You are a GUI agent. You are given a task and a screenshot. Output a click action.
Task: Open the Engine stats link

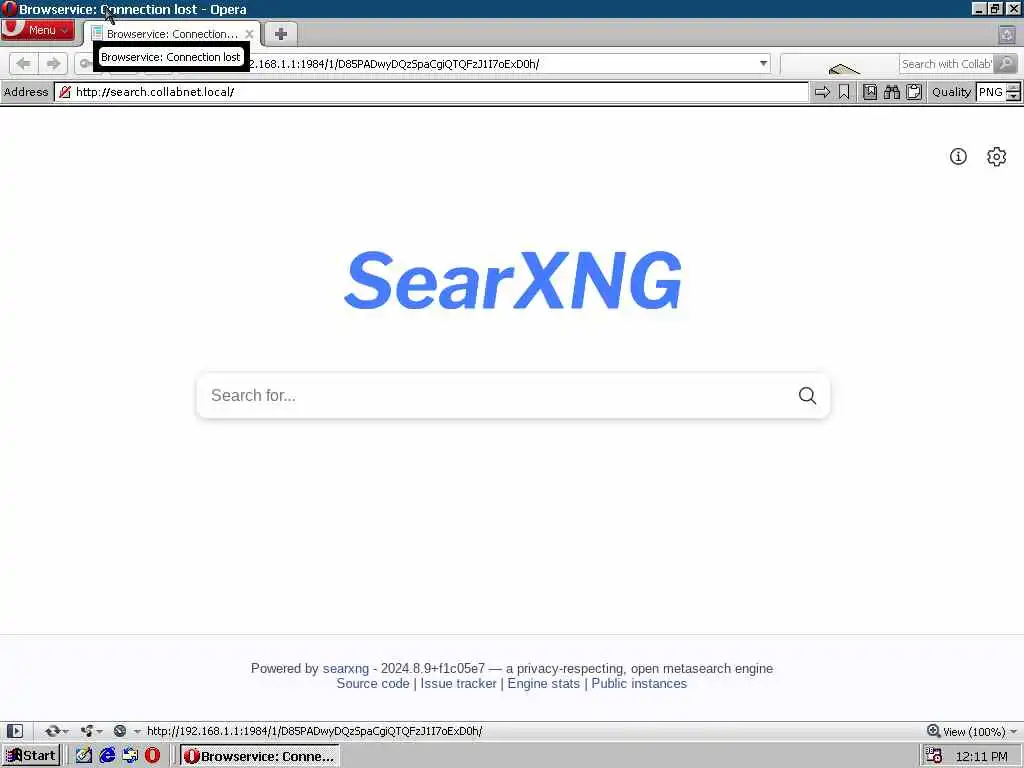pyautogui.click(x=543, y=684)
